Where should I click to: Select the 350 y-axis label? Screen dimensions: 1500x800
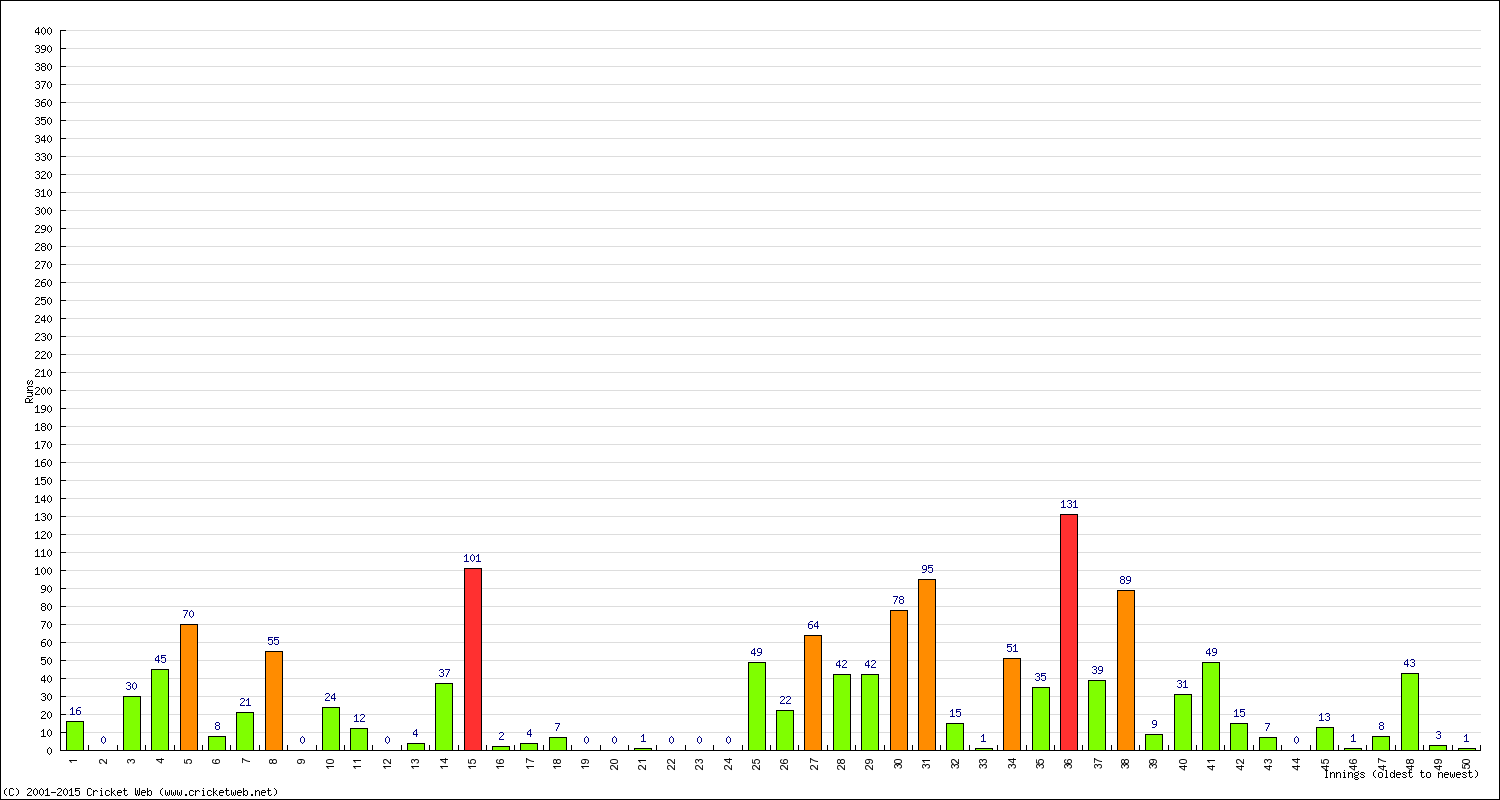point(42,120)
